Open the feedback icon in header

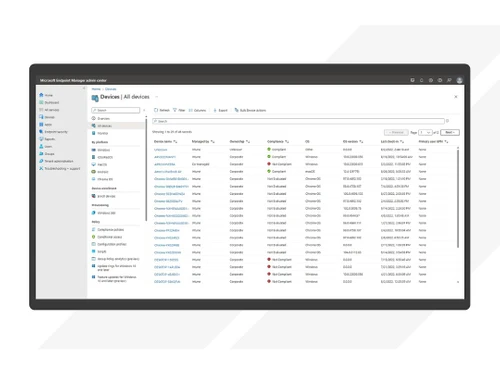click(x=449, y=80)
